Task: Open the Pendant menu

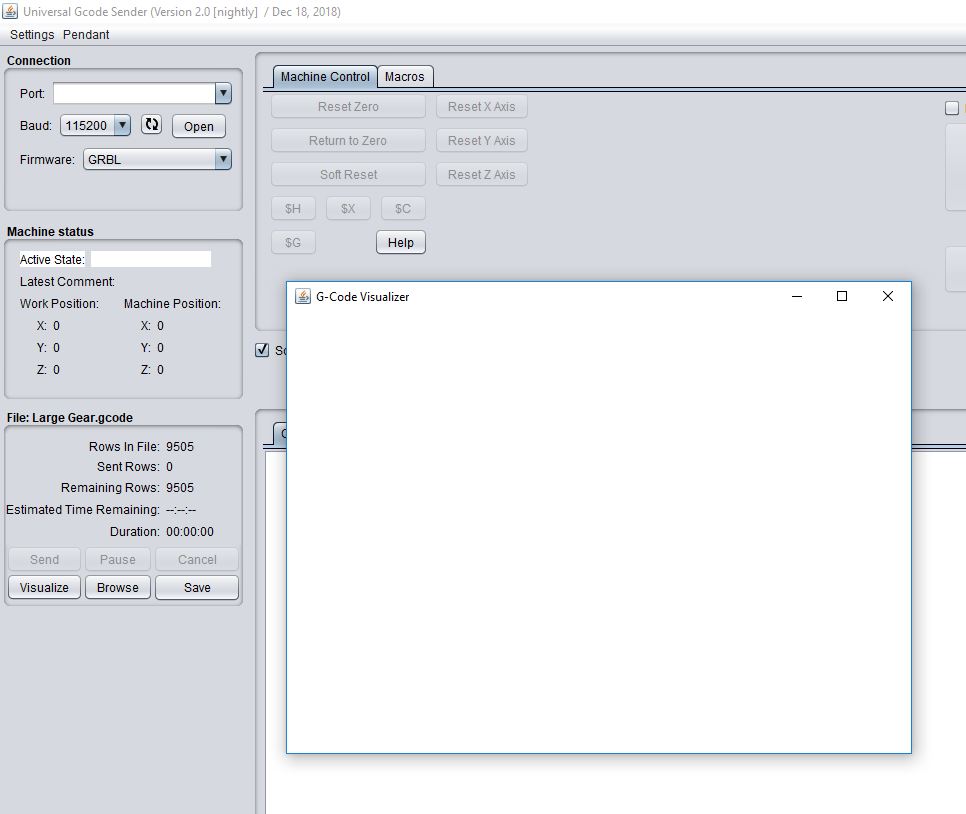Action: (86, 35)
